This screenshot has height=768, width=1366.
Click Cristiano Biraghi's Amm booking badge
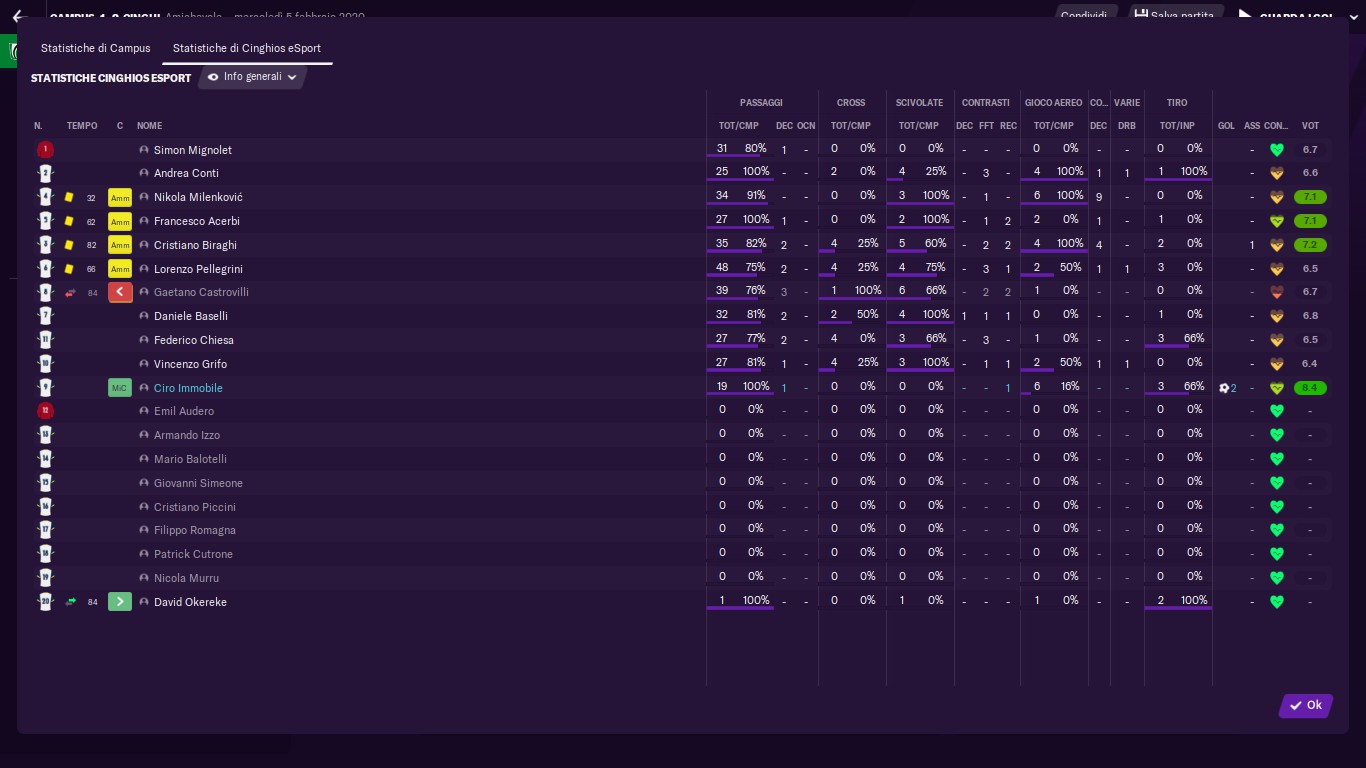click(x=120, y=245)
